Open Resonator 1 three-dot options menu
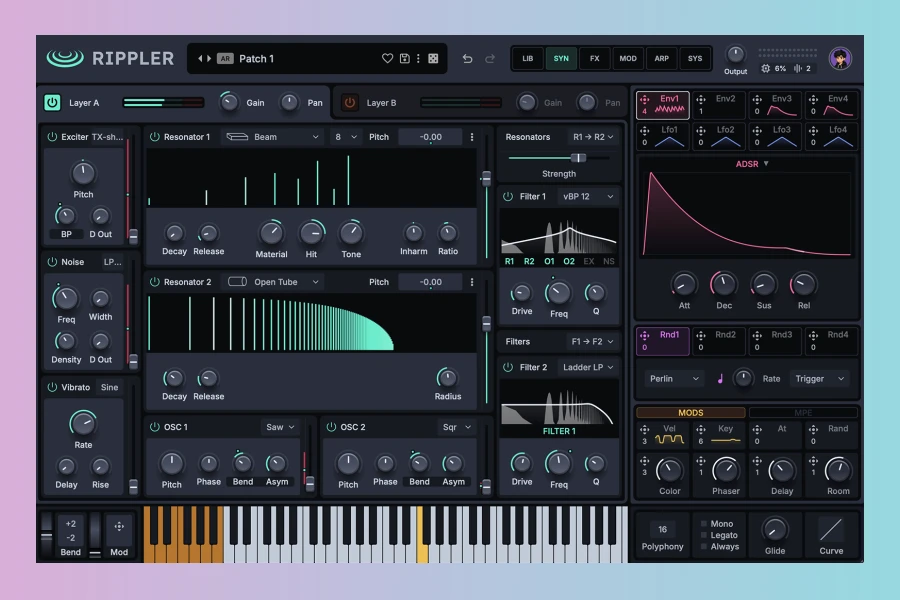 coord(472,137)
